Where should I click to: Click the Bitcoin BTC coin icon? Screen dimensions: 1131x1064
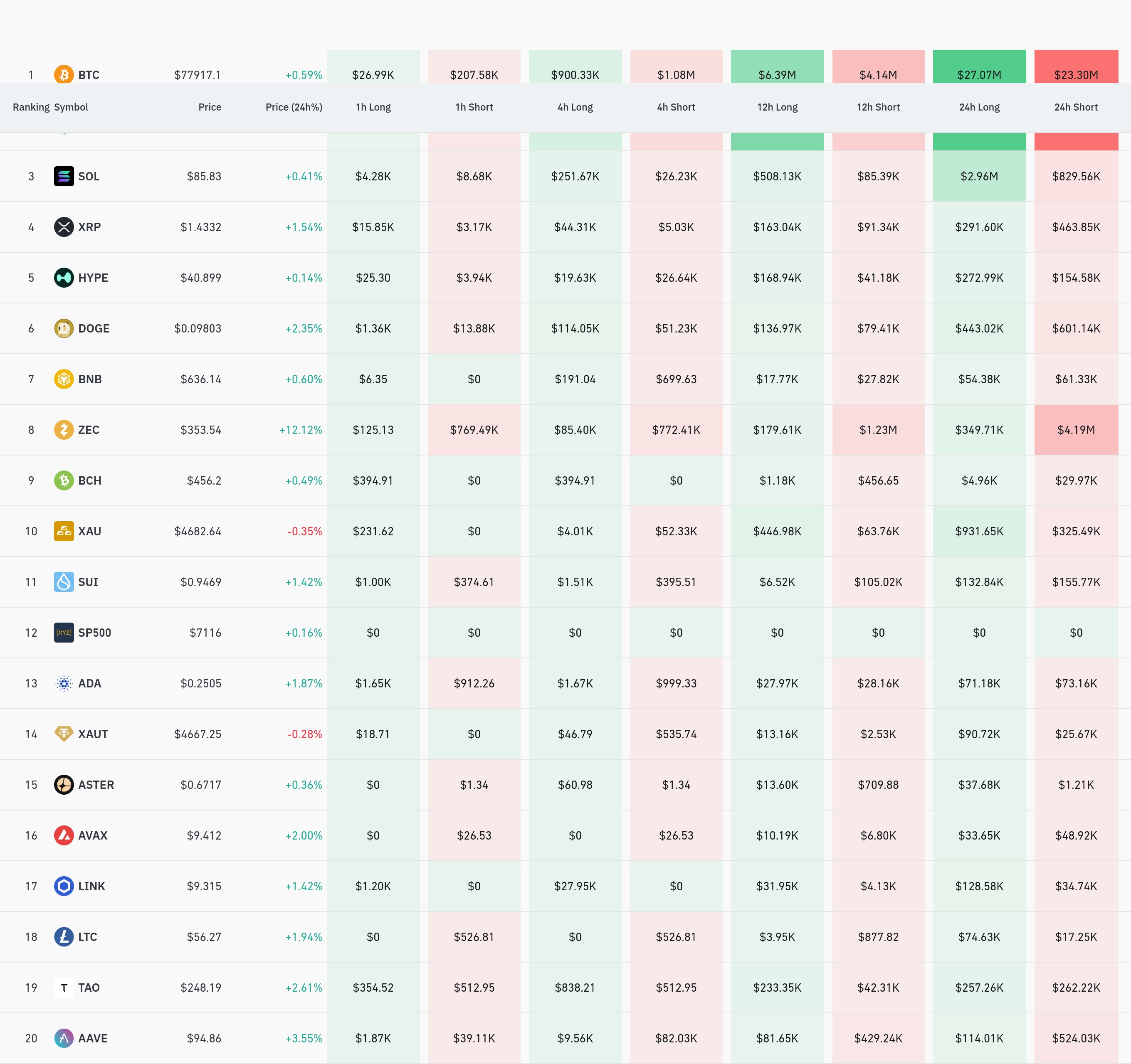[64, 74]
